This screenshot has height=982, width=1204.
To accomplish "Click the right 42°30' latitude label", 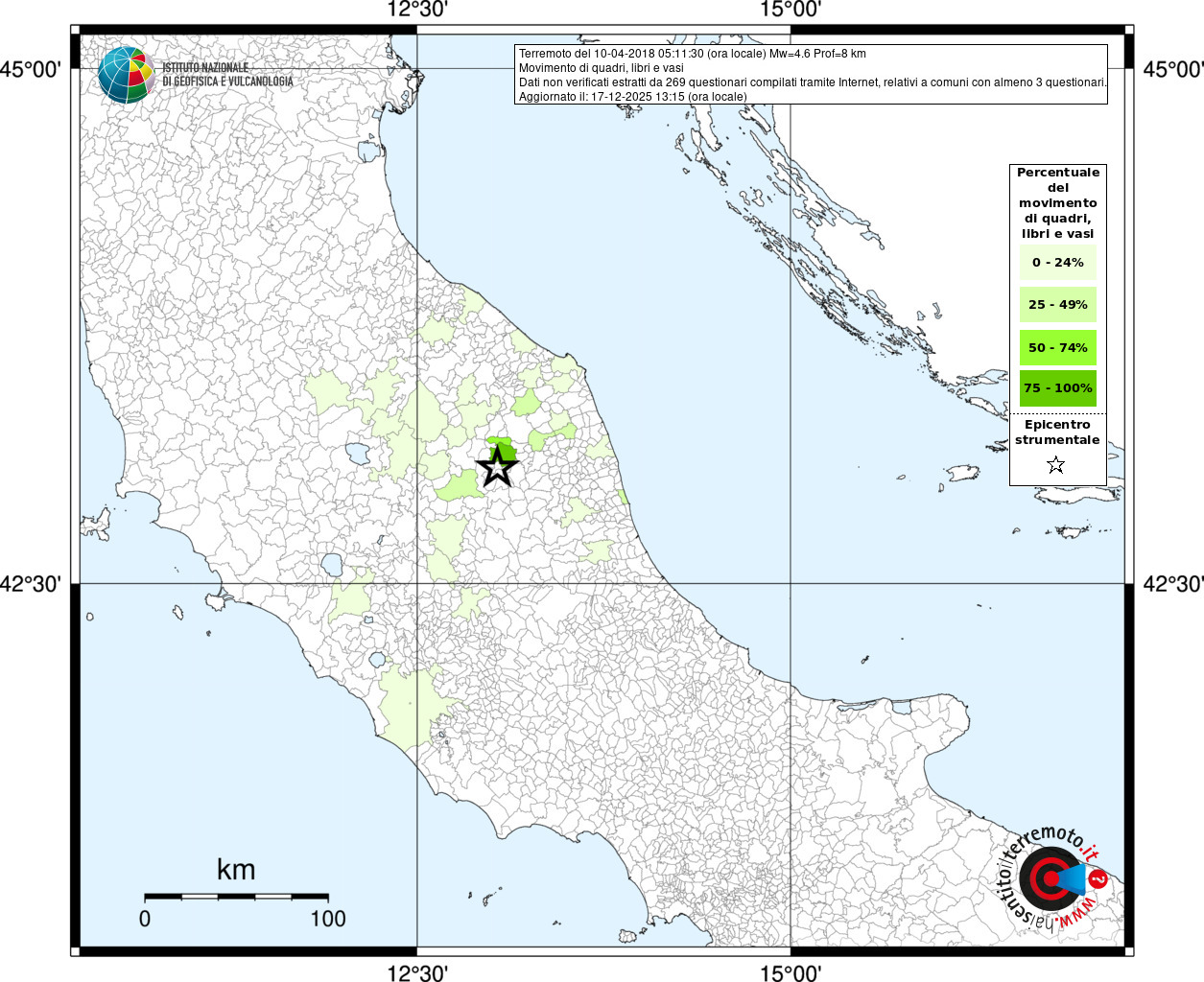I will point(1172,583).
